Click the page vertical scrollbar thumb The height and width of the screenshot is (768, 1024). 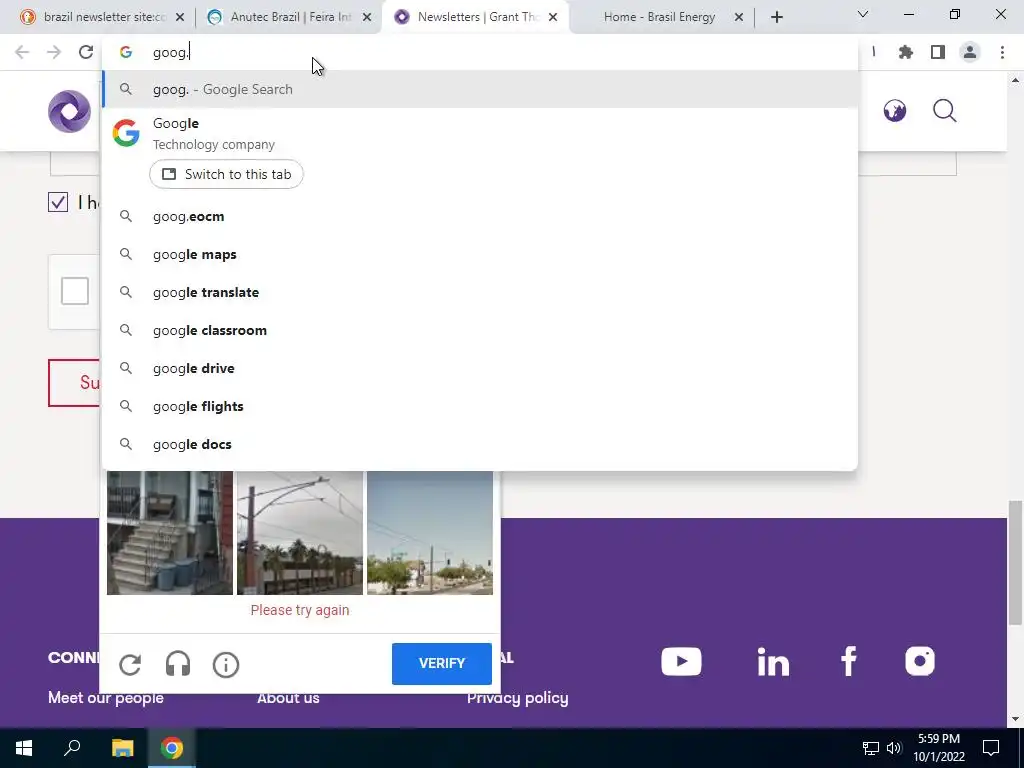1015,563
